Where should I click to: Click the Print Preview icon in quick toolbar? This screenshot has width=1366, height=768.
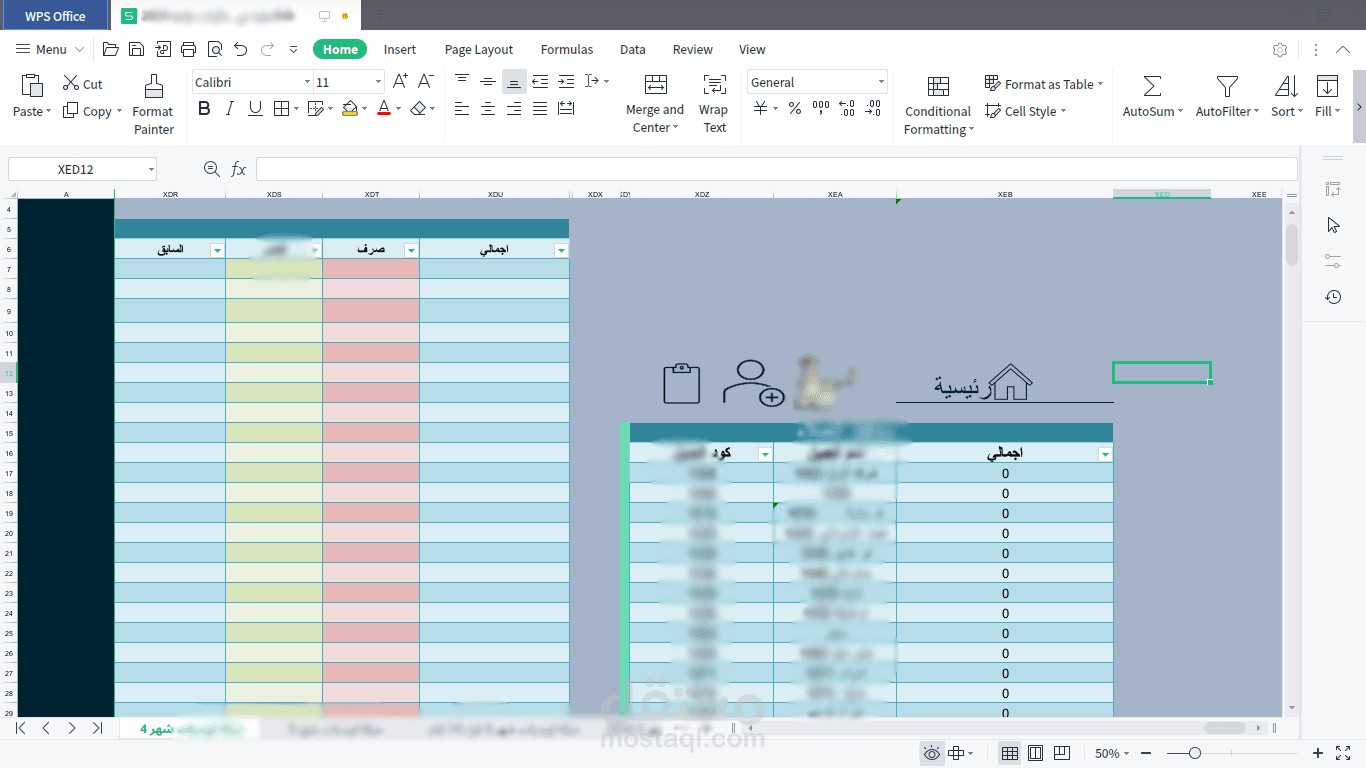click(x=214, y=49)
